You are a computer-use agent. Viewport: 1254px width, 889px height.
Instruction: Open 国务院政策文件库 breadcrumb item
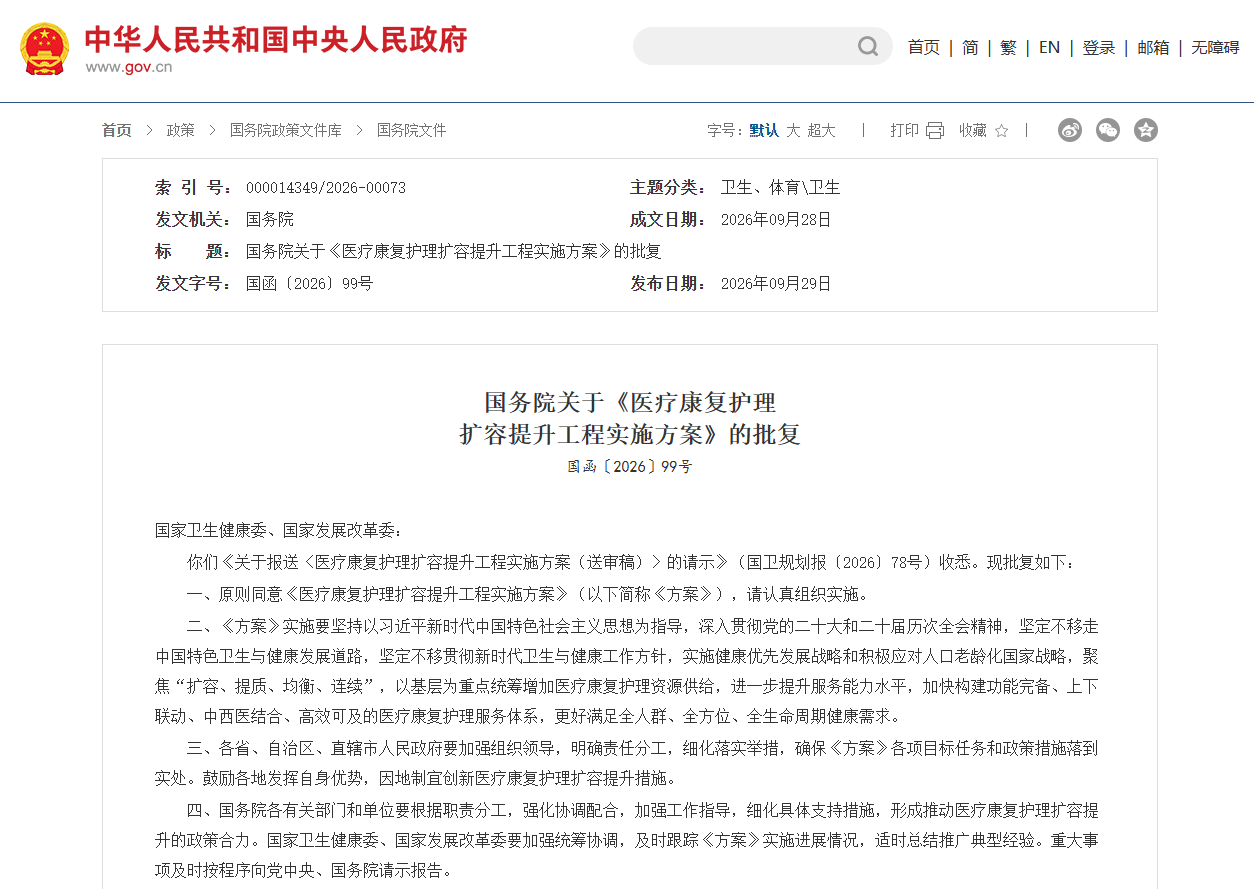(x=286, y=131)
